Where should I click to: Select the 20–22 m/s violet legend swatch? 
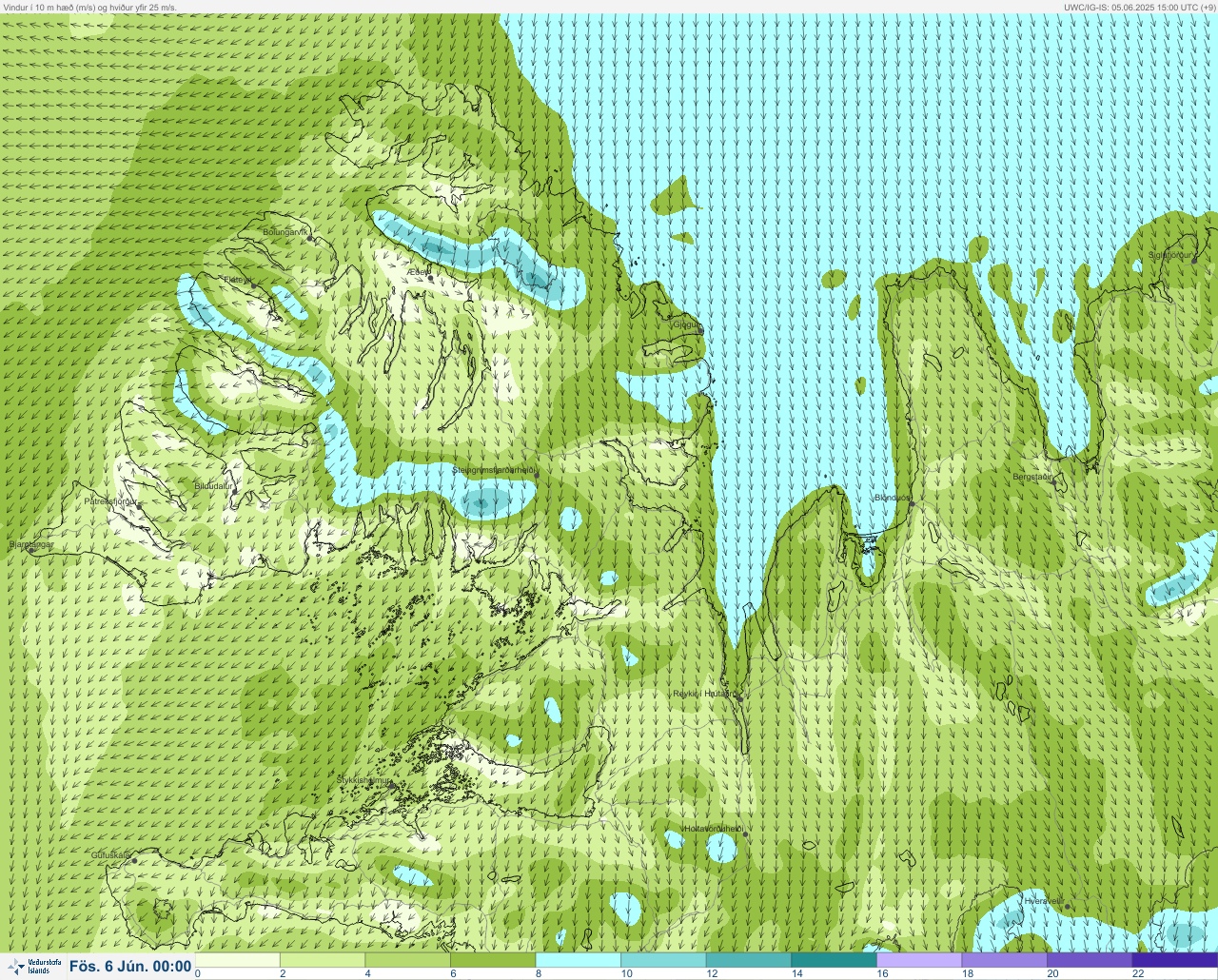tap(1090, 960)
